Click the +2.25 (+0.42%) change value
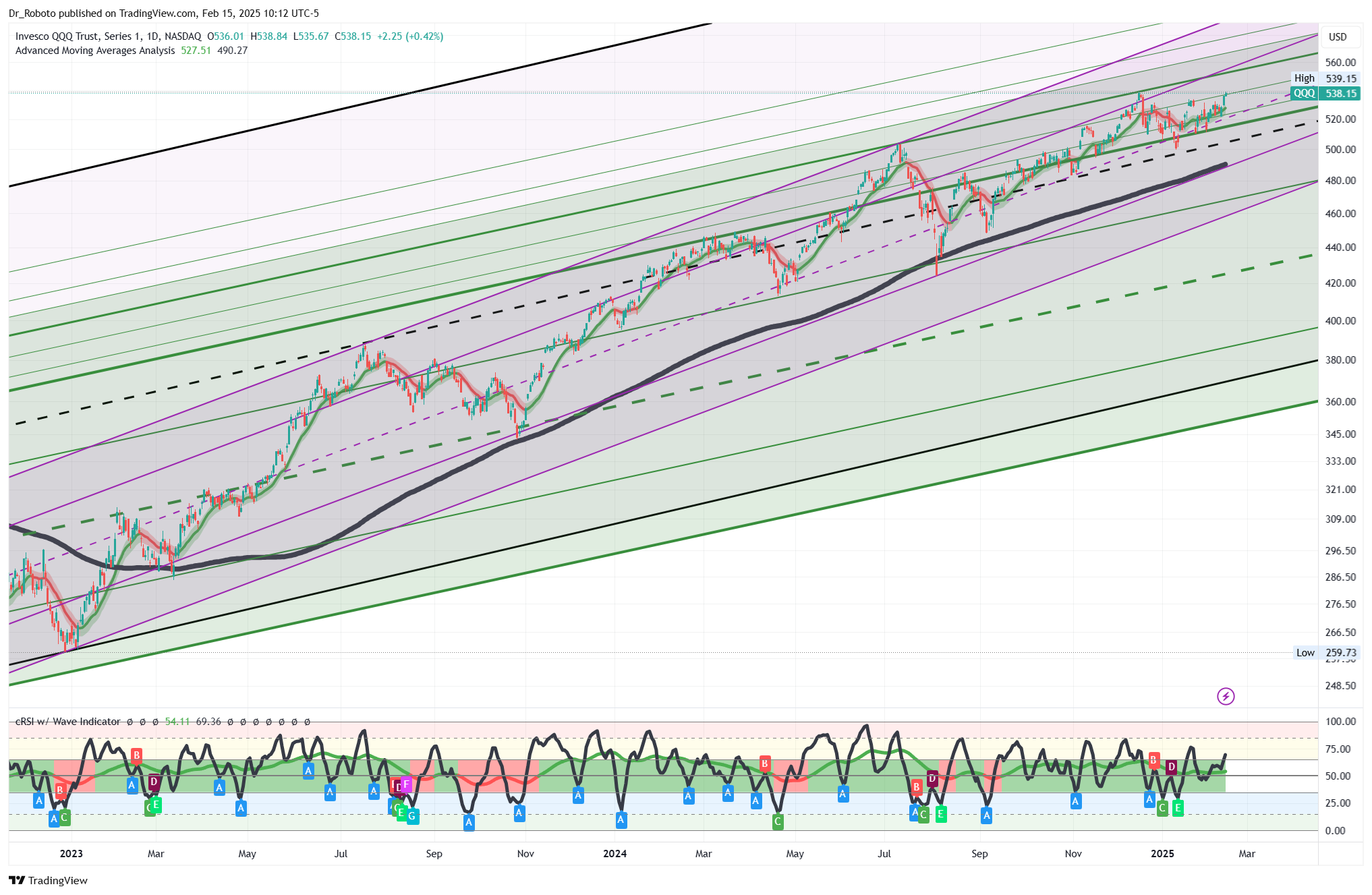The image size is (1372, 895). [x=410, y=36]
